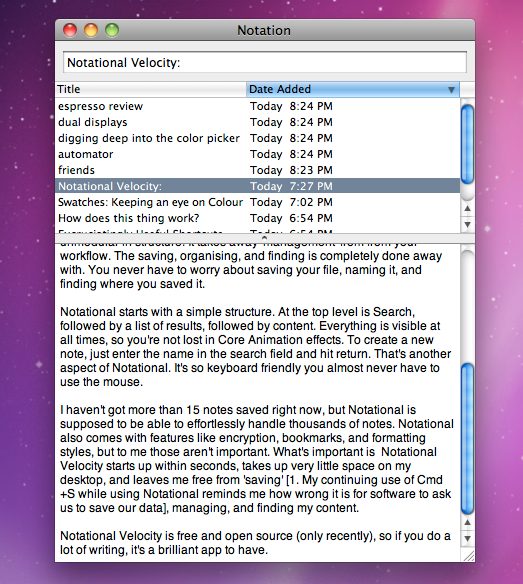Screen dimensions: 523x584
Task: Click the note body scrollbar thumb
Action: coord(467,439)
